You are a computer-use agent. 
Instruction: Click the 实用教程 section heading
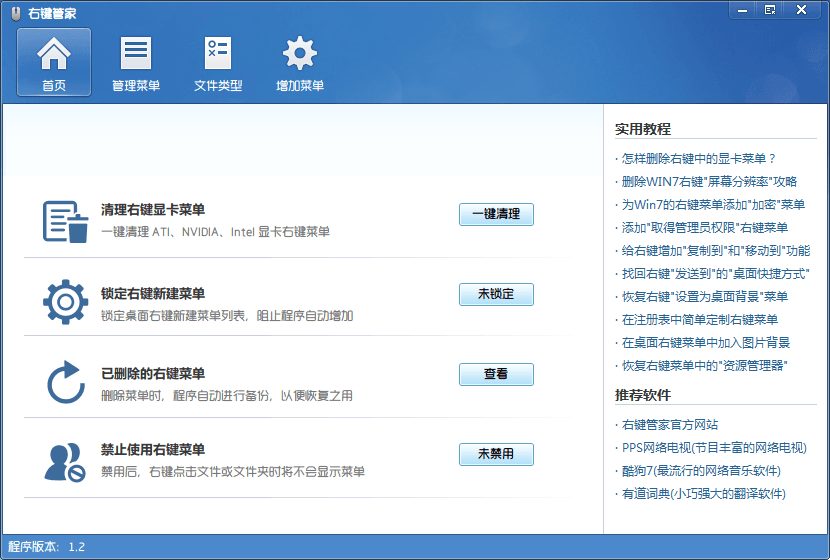point(643,129)
